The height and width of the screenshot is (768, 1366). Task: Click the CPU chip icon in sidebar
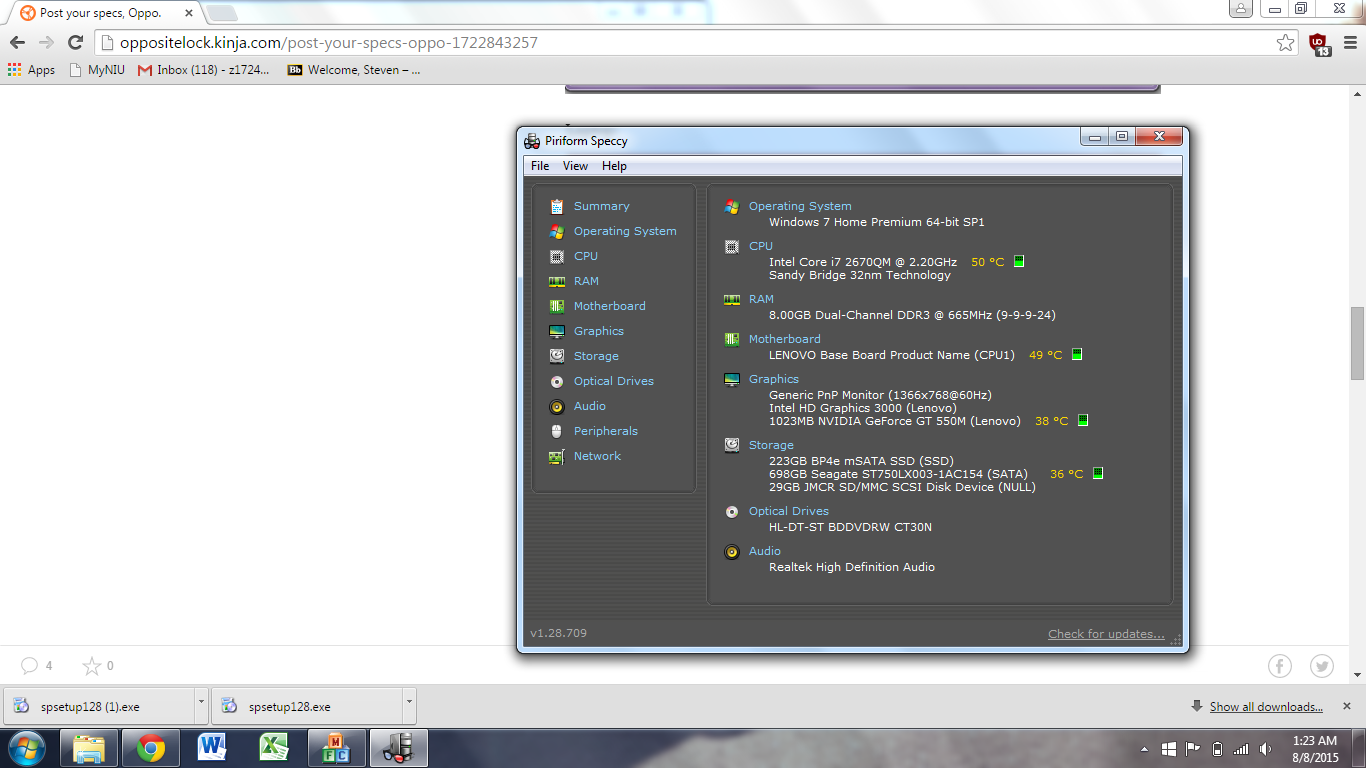tap(557, 256)
